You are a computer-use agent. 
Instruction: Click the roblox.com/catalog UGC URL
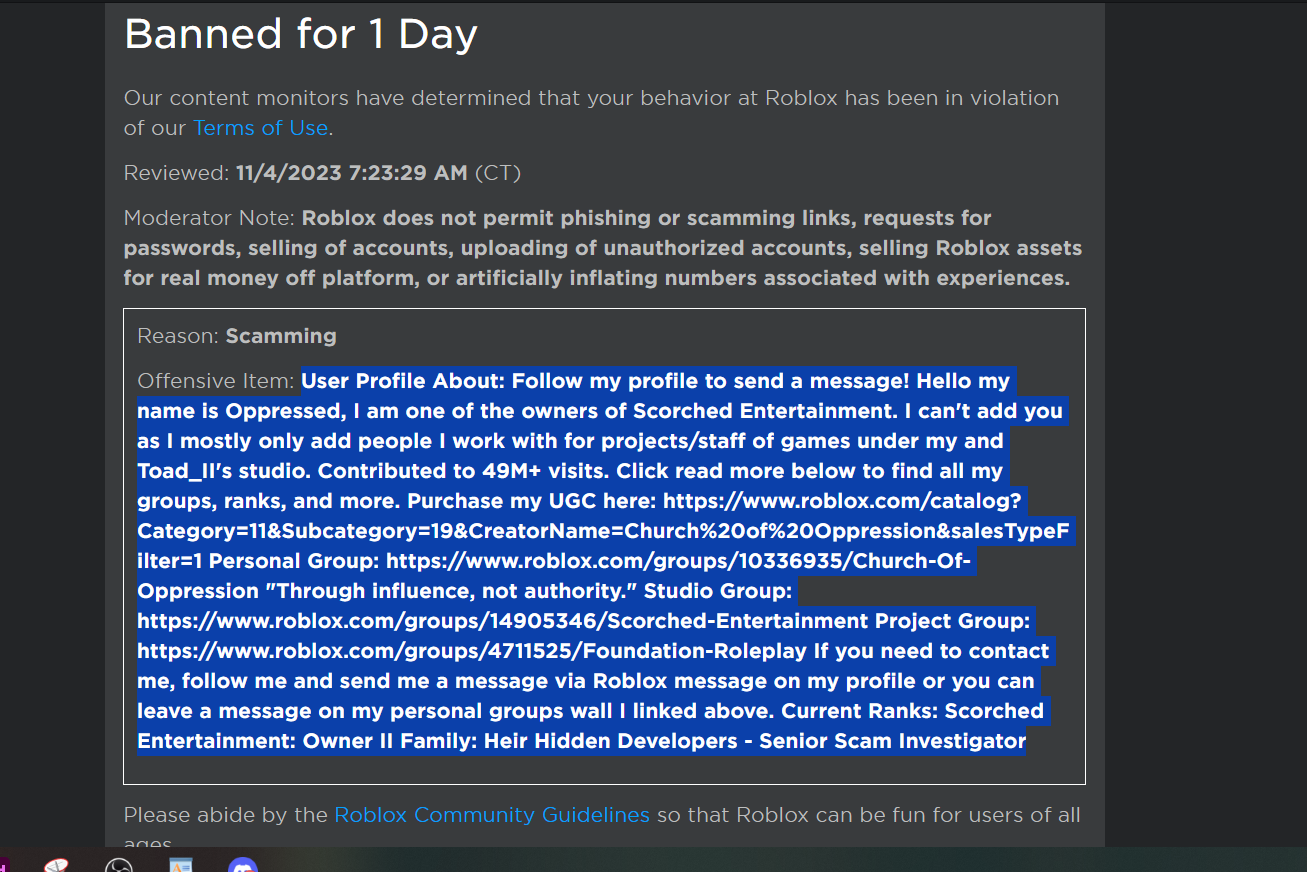tap(849, 501)
